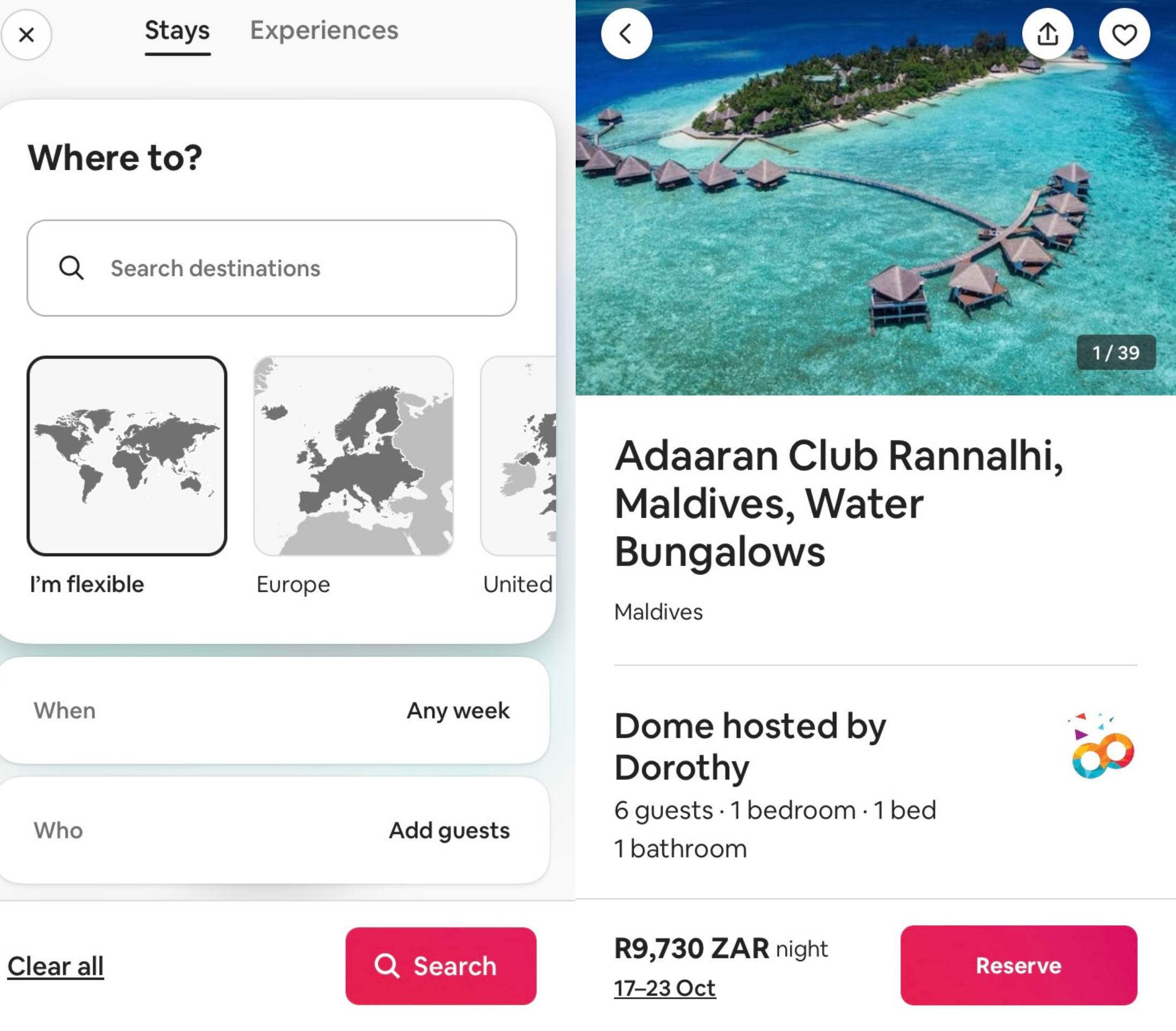Close the search panel with the X icon

pyautogui.click(x=26, y=34)
